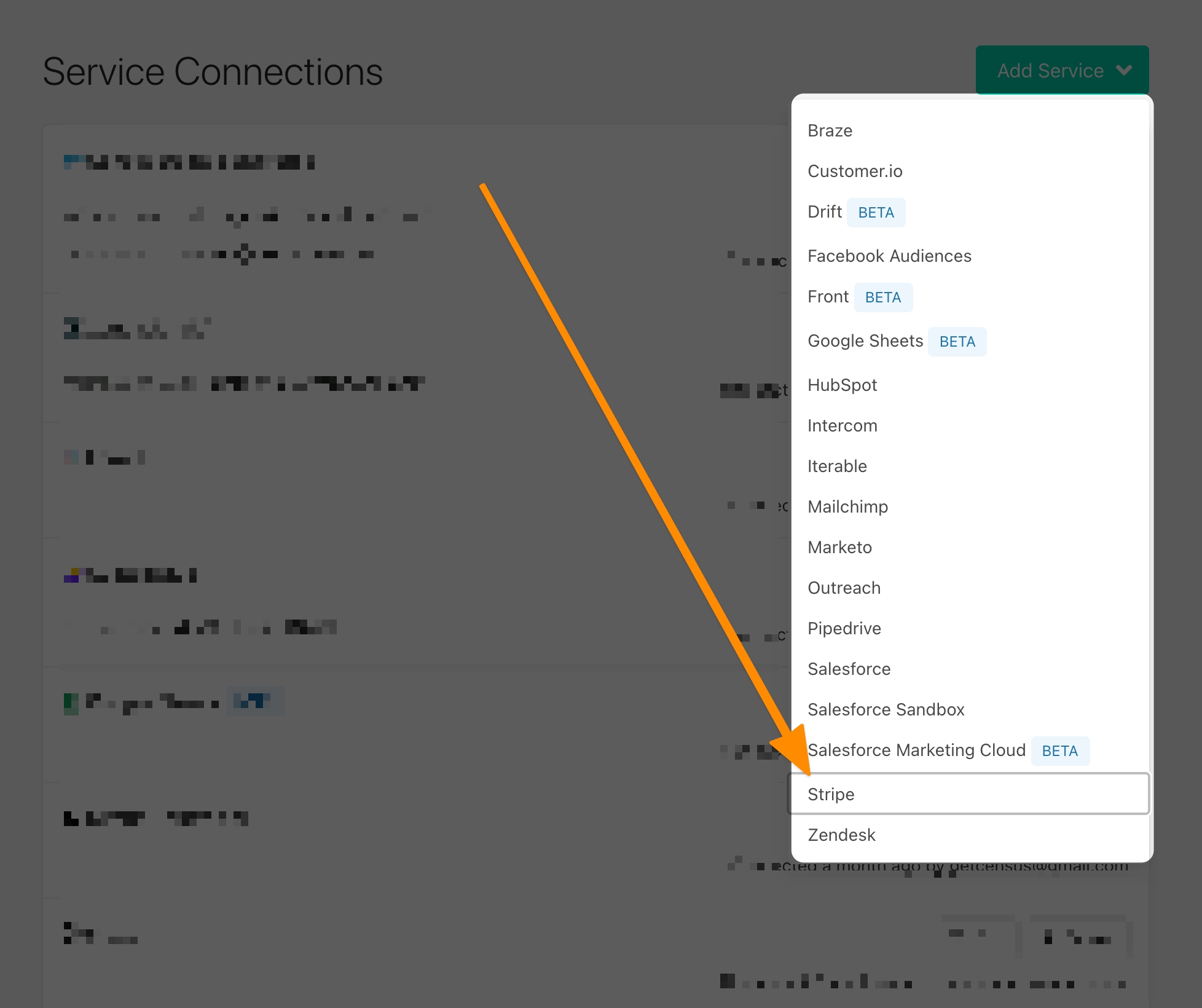
Task: Select the Iterable option
Action: [x=971, y=466]
